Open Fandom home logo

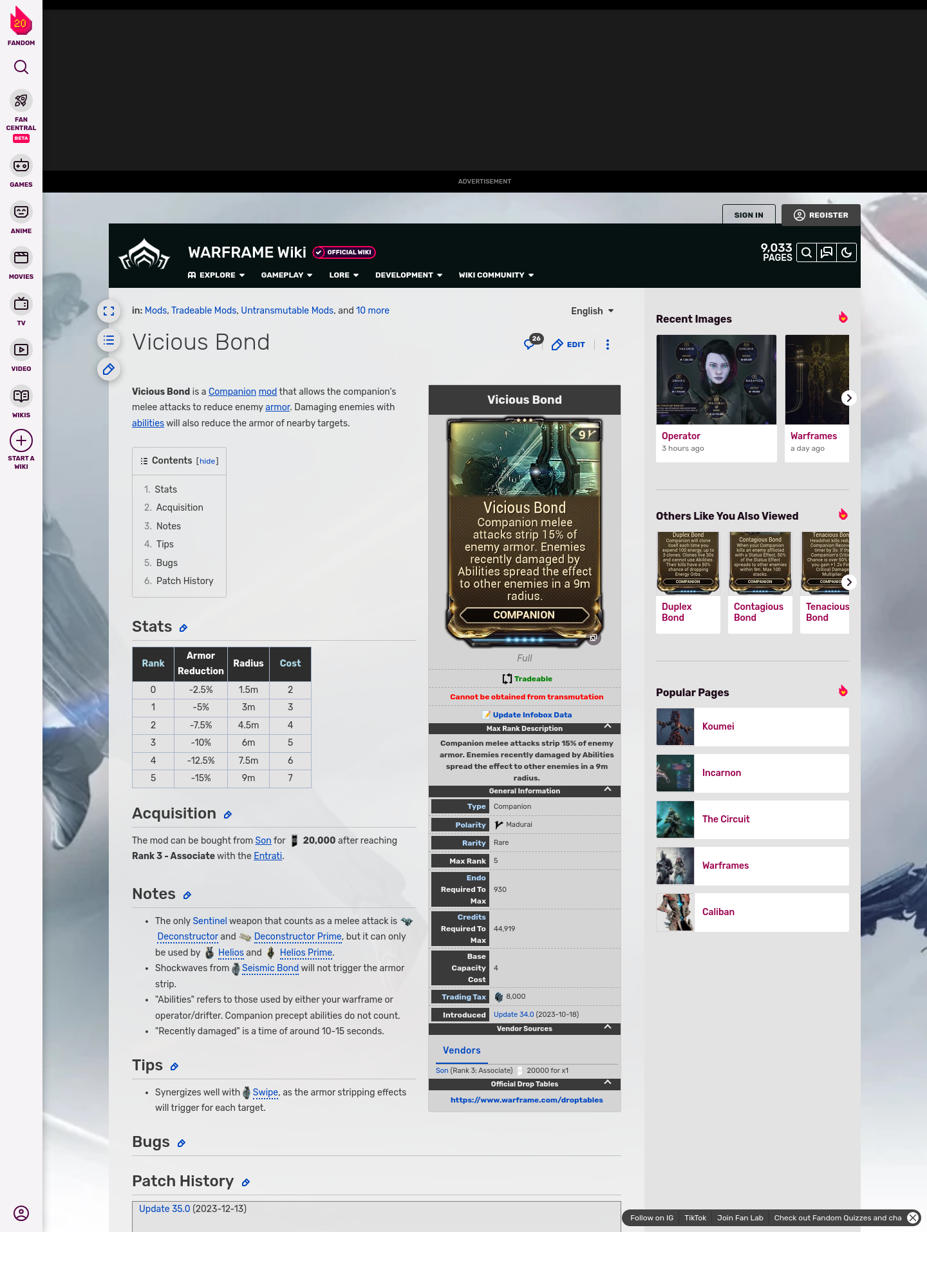point(21,26)
